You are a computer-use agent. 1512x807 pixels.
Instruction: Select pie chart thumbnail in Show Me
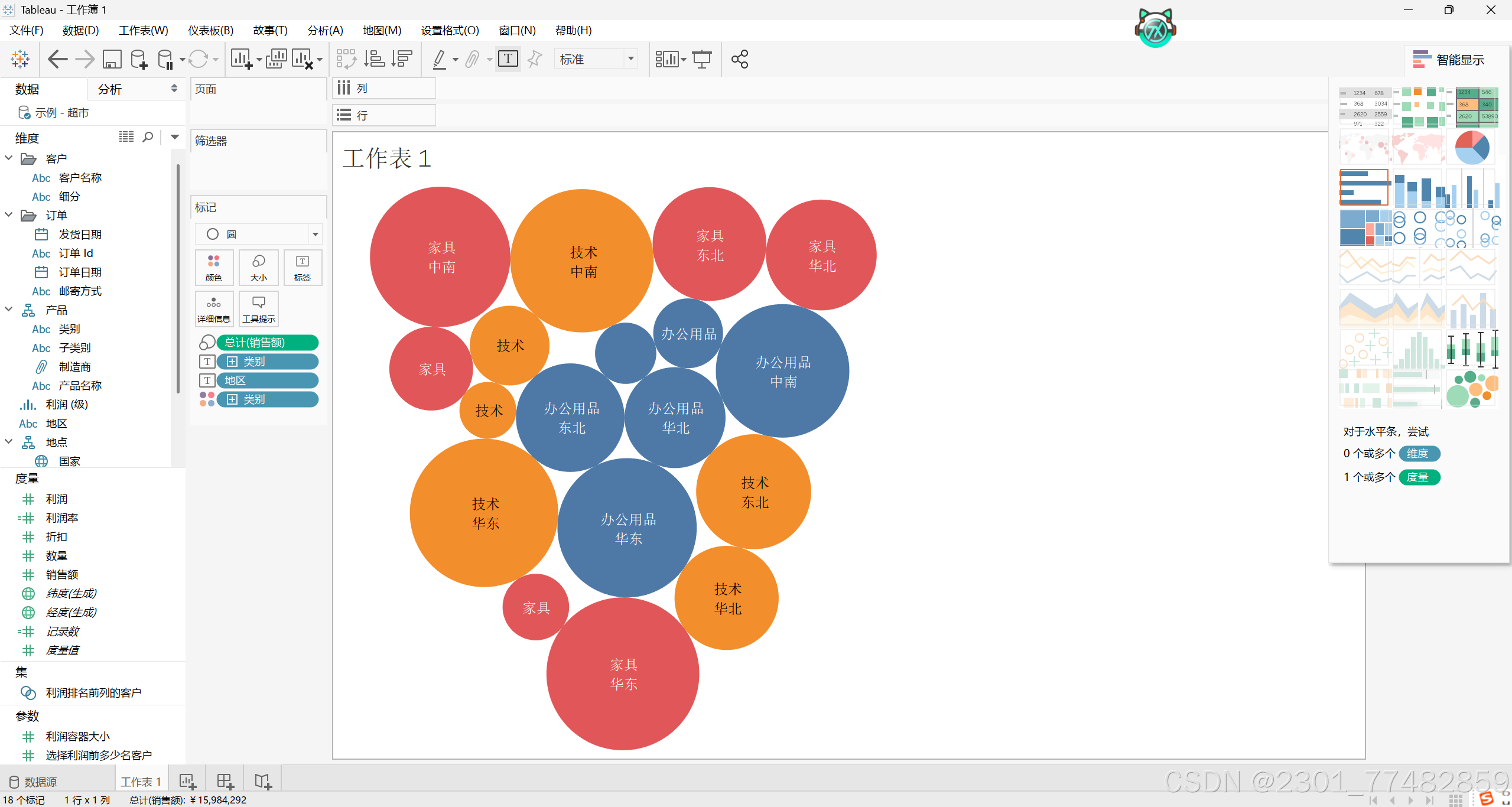point(1471,148)
